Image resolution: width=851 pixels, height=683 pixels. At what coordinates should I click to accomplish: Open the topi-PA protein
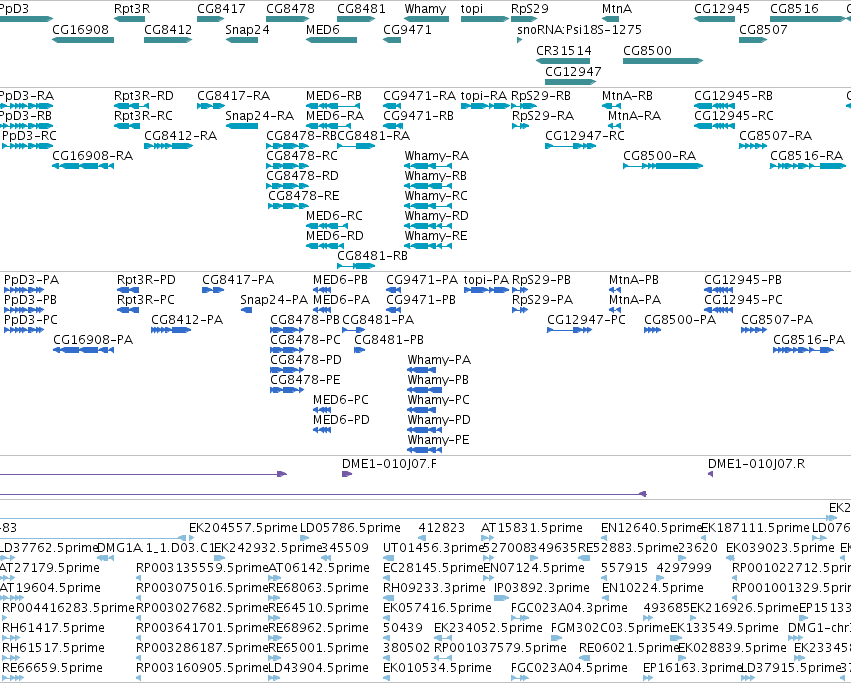coord(486,290)
